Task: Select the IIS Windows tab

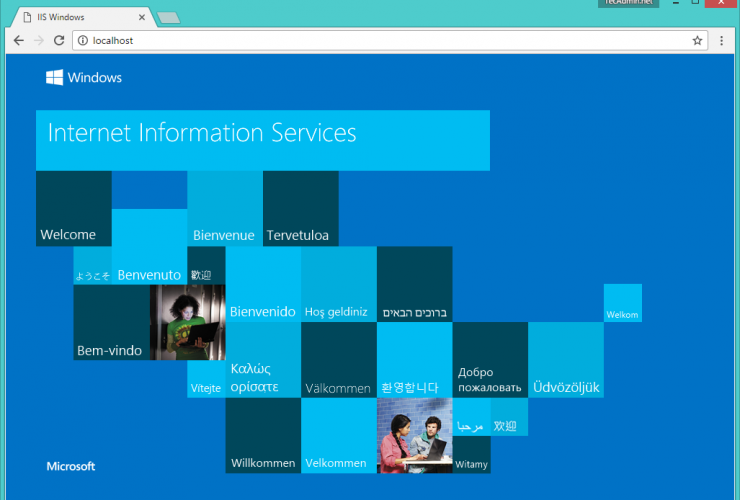Action: [x=75, y=17]
